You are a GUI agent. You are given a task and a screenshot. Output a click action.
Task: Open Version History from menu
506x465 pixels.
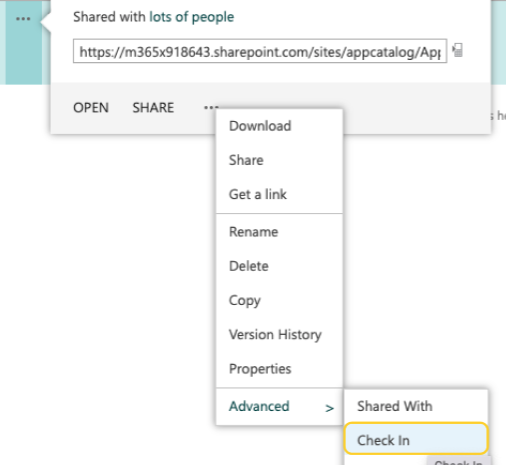275,335
